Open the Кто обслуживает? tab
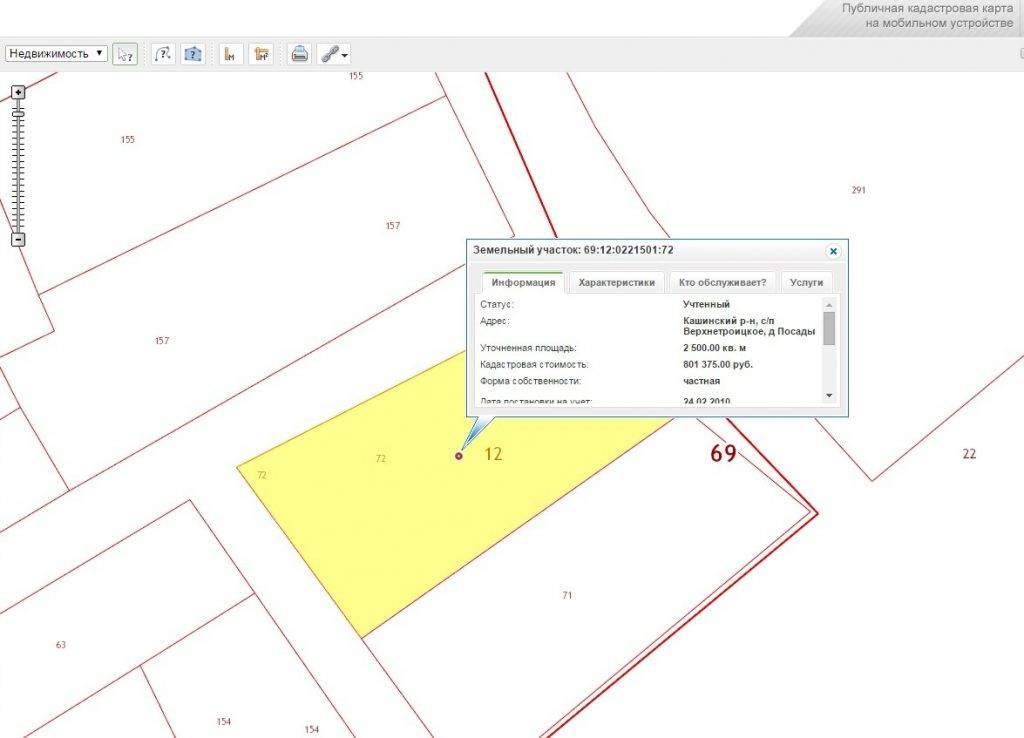The width and height of the screenshot is (1024, 738). tap(722, 283)
